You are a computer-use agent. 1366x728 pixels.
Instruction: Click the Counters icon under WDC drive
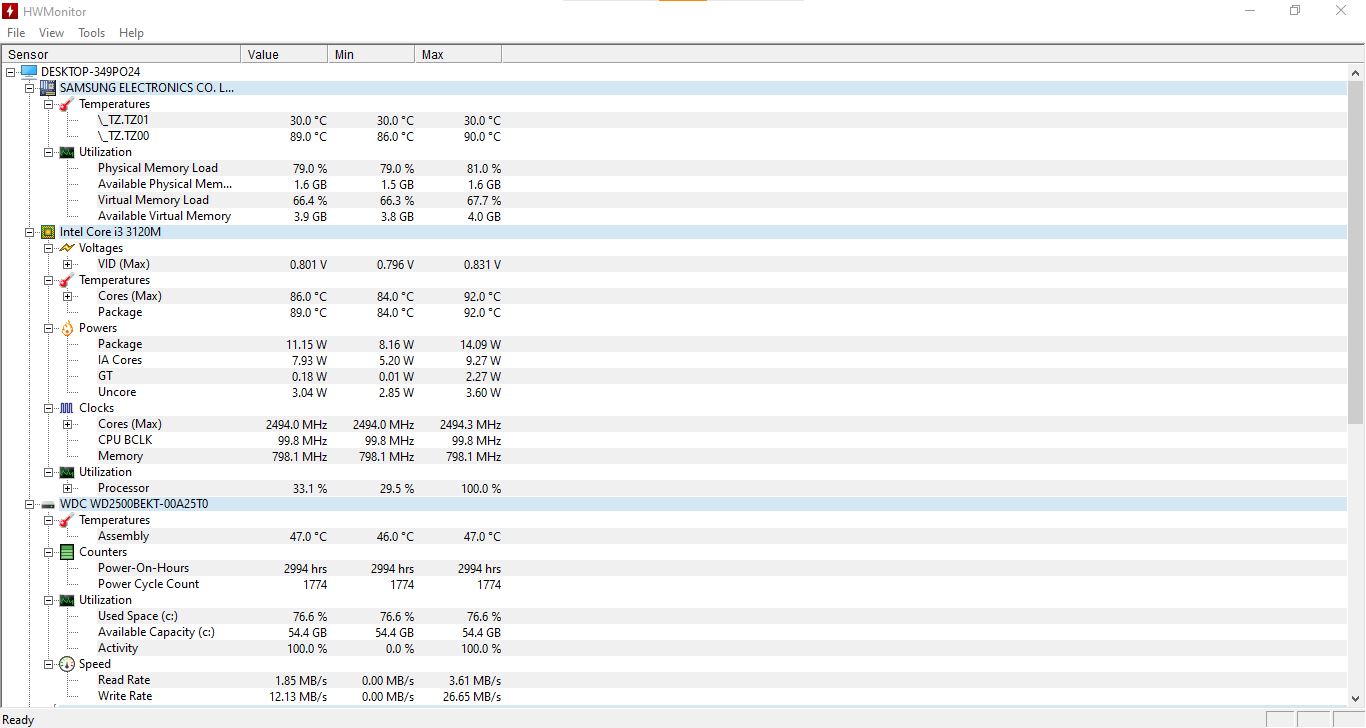click(x=66, y=552)
